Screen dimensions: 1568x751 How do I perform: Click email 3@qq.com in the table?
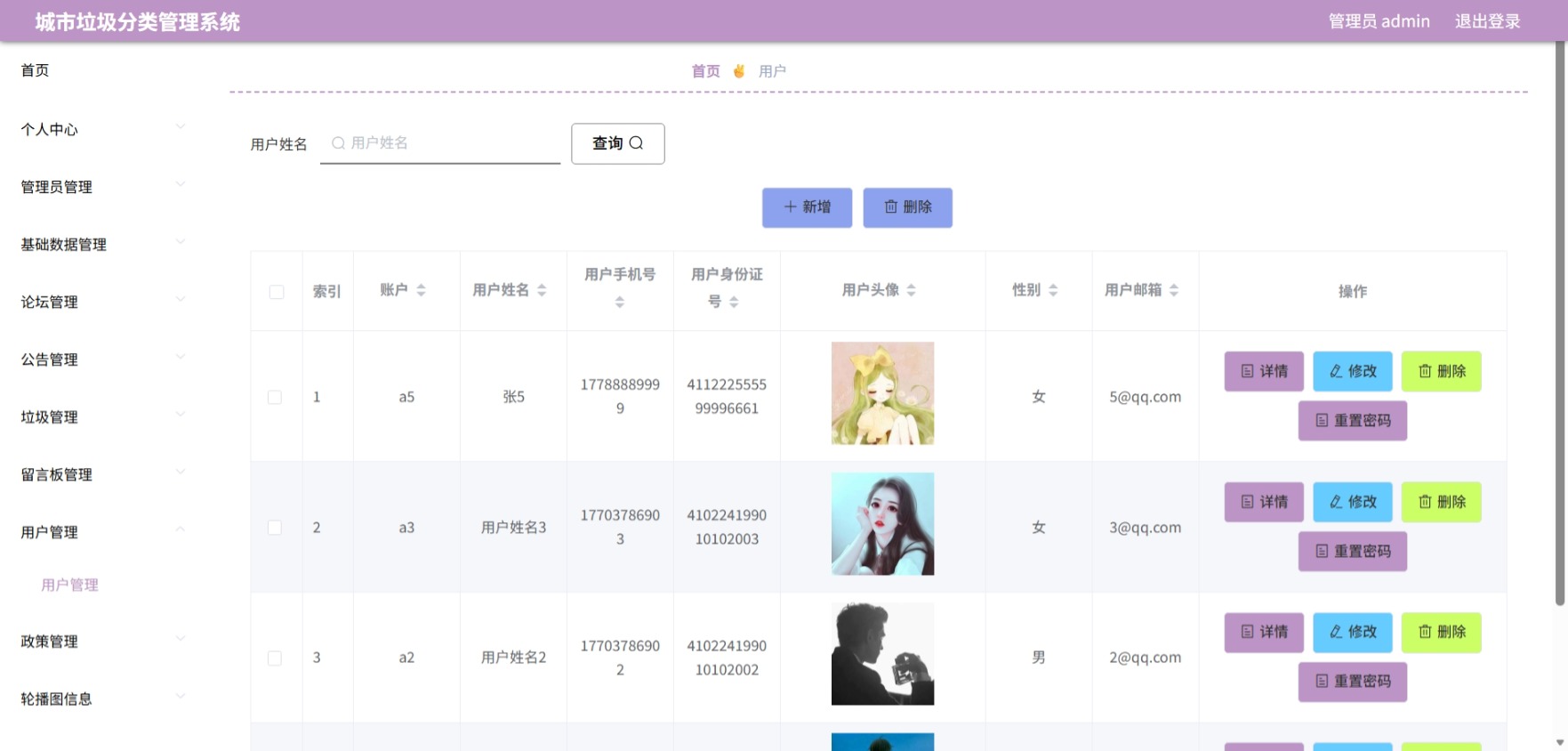(x=1146, y=528)
